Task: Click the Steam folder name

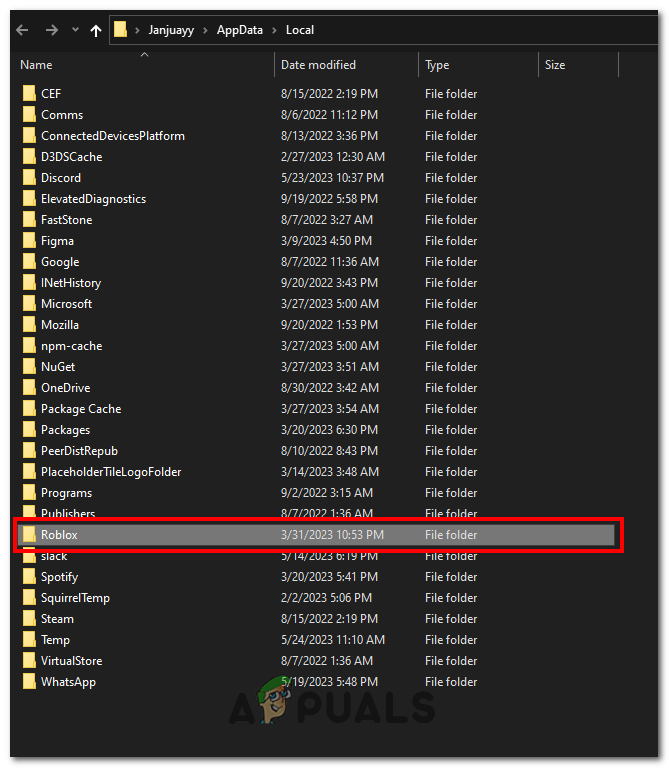Action: 57,619
